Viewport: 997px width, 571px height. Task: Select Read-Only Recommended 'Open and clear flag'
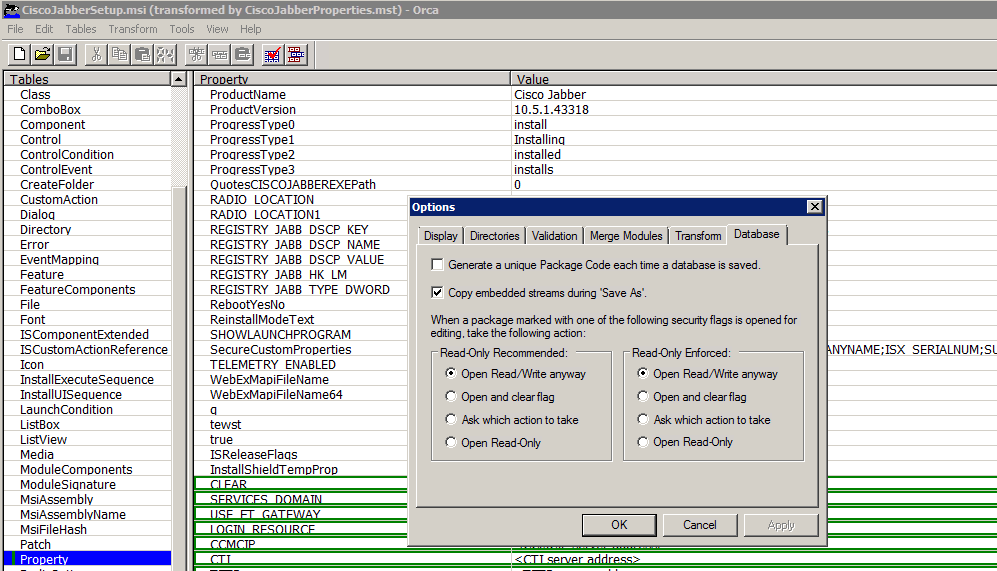[x=451, y=396]
